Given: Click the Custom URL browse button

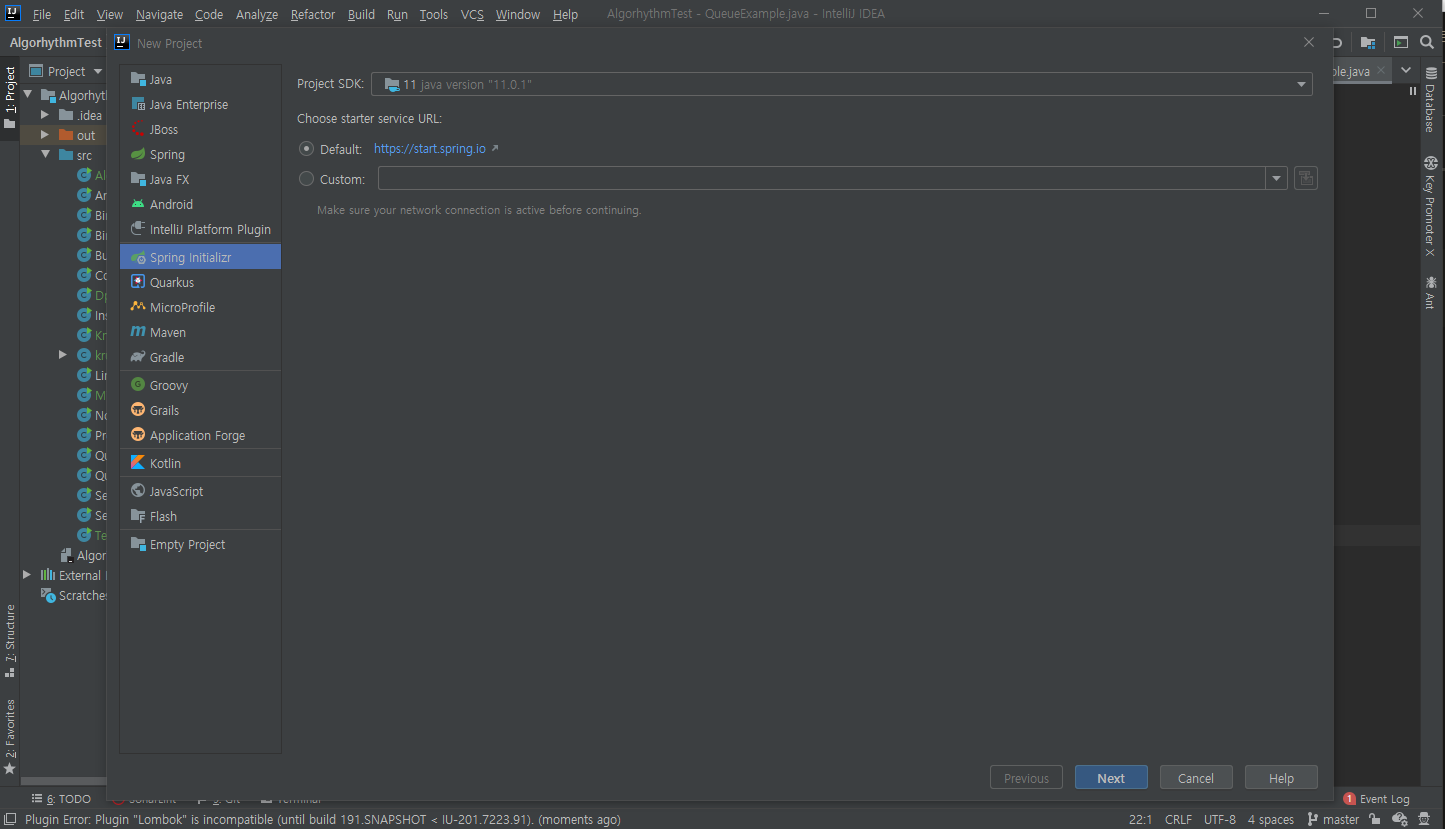Looking at the screenshot, I should pyautogui.click(x=1305, y=179).
